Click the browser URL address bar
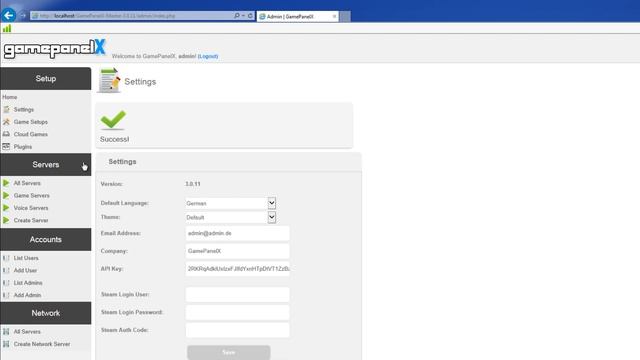Image resolution: width=640 pixels, height=360 pixels. point(133,16)
